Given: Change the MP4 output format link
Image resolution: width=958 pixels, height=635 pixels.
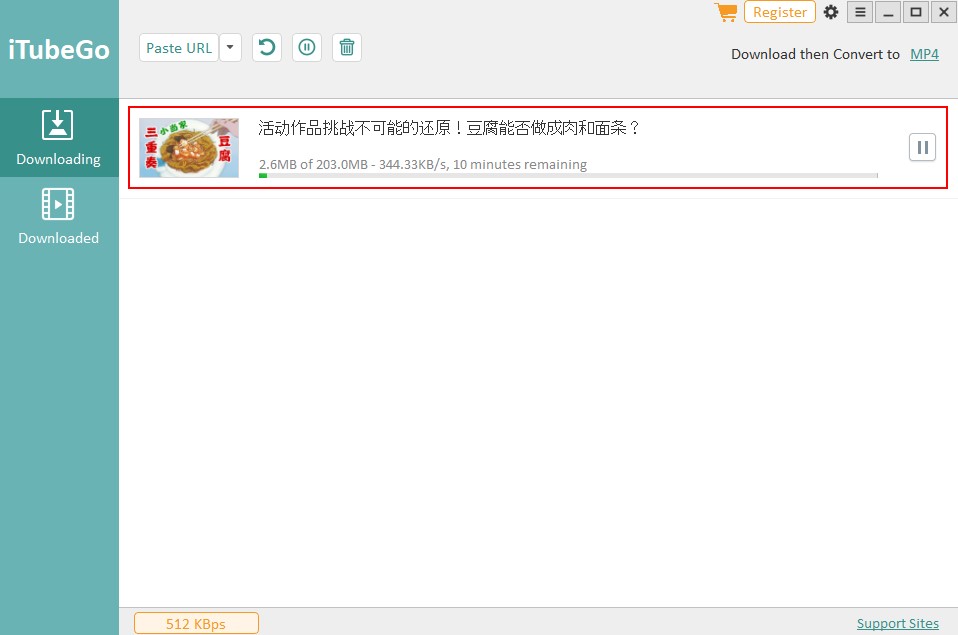Looking at the screenshot, I should click(x=924, y=54).
